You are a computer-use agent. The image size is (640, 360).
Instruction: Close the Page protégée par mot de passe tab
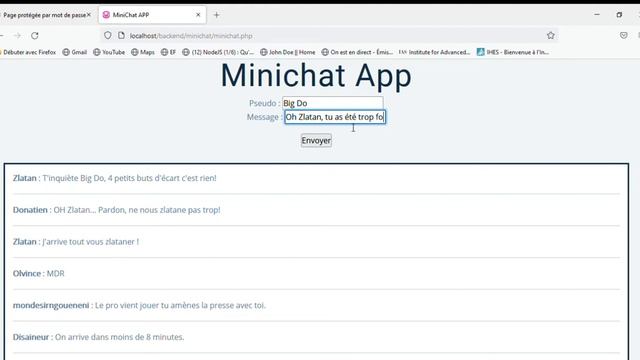click(89, 15)
